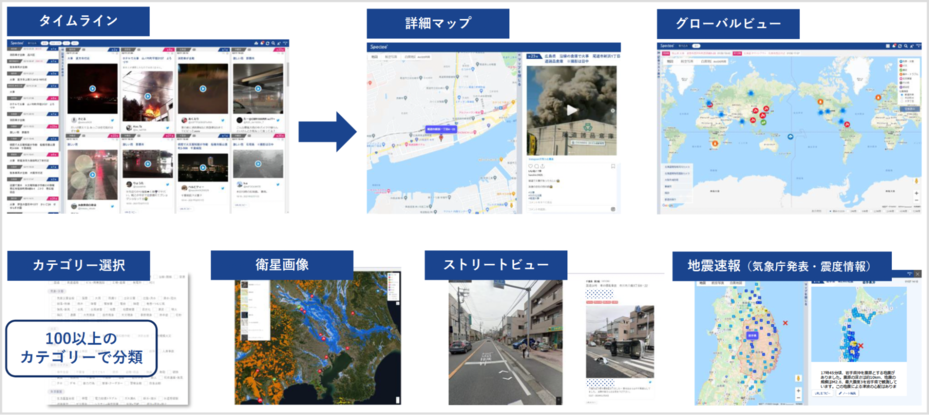Play the warehouse smoke video in detail map

pos(571,110)
